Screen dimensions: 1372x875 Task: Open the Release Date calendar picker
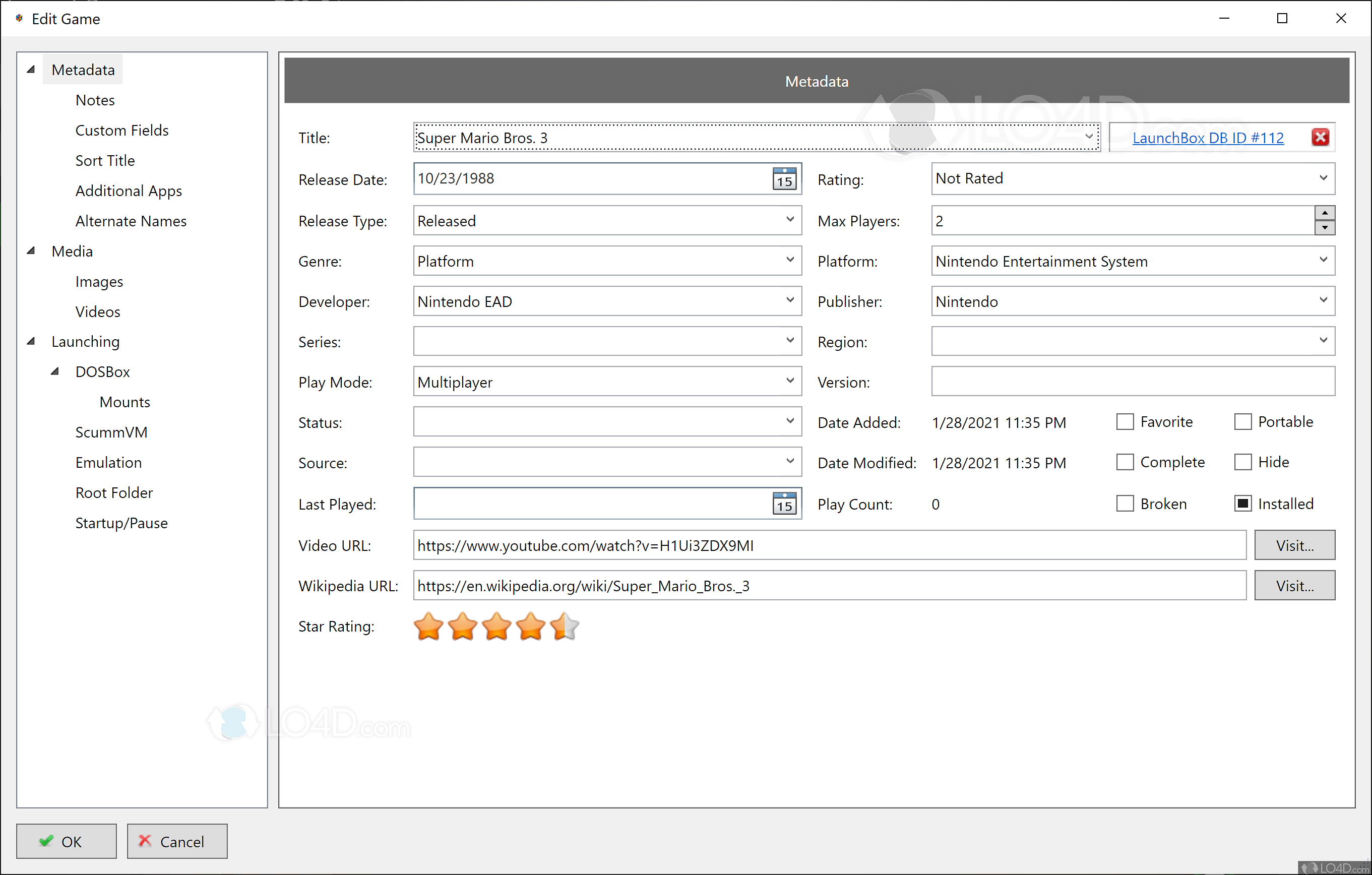pos(784,179)
